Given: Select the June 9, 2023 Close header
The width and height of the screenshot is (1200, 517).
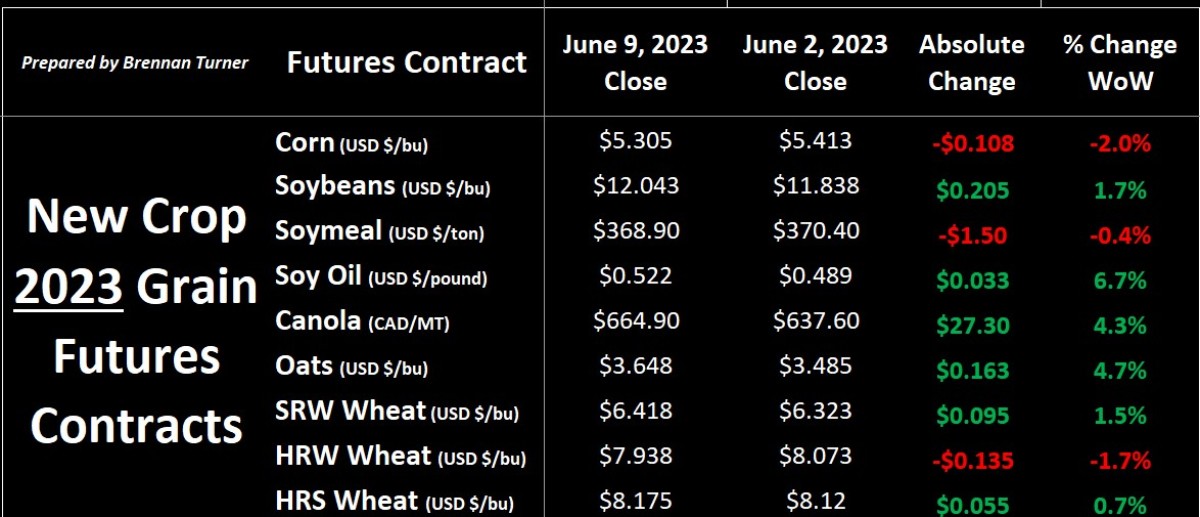Looking at the screenshot, I should (635, 62).
